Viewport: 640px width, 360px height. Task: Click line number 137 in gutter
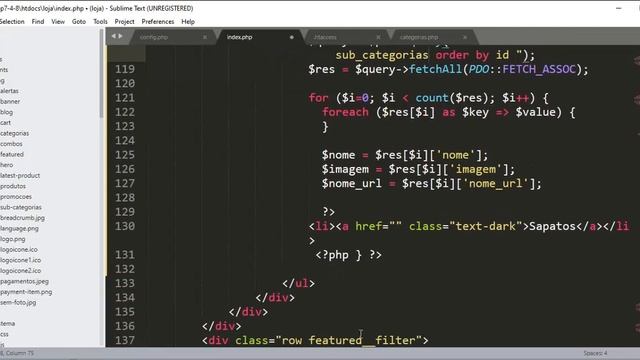click(x=124, y=340)
